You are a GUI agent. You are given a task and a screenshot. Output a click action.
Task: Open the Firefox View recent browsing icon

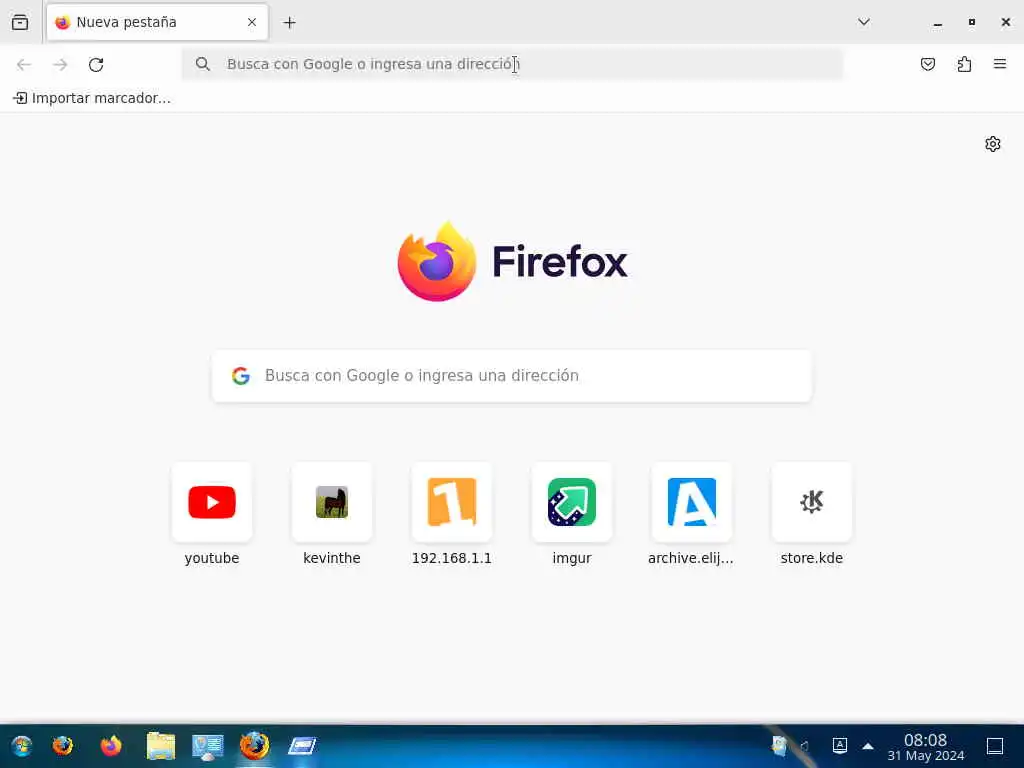(x=20, y=22)
